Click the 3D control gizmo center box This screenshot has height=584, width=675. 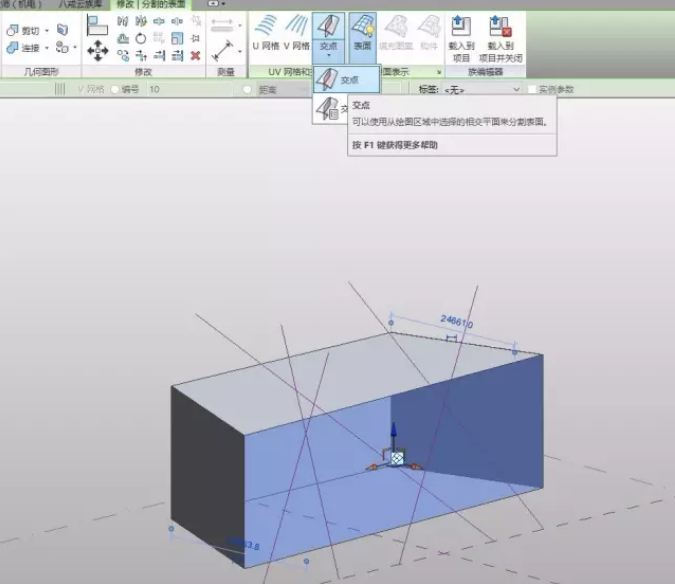tap(397, 458)
